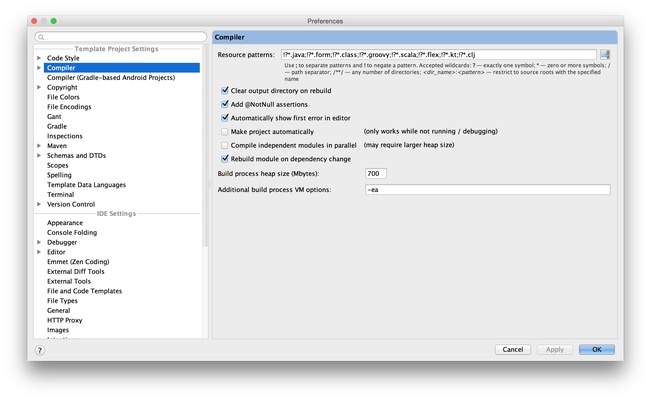This screenshot has height=400, width=651.
Task: Enable Compile independent modules in parallel
Action: (225, 145)
